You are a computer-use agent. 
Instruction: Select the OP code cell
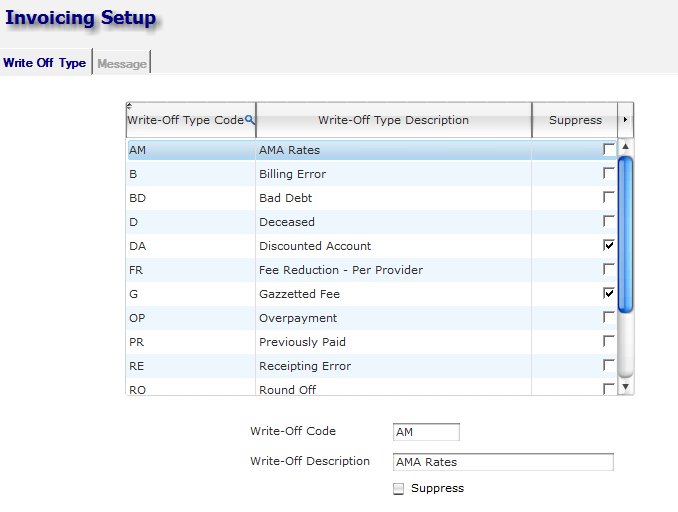point(191,318)
